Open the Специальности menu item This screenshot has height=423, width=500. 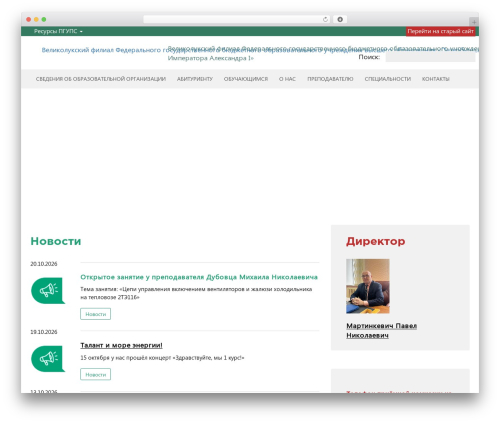tap(388, 79)
